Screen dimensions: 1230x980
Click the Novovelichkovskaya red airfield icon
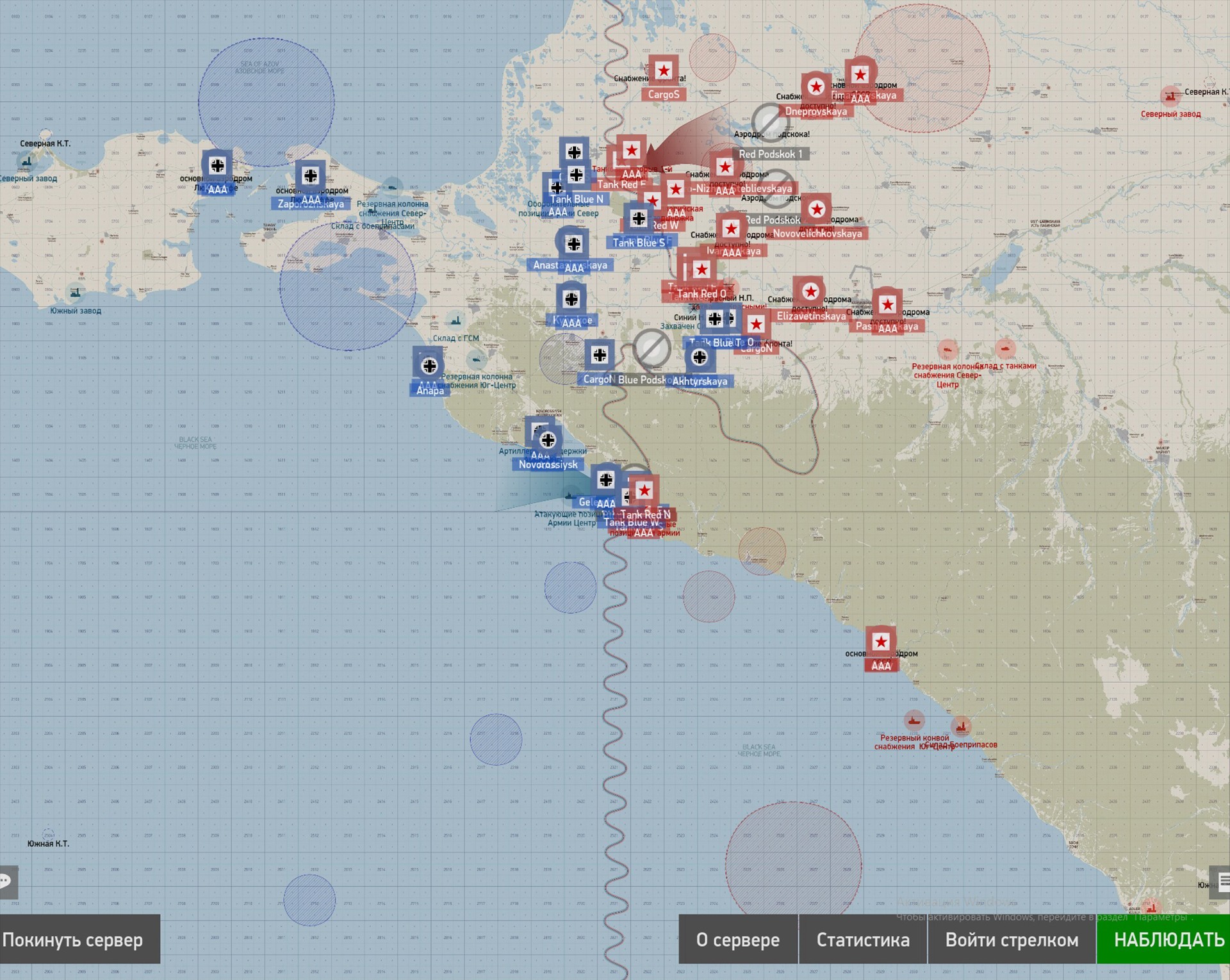[x=816, y=209]
